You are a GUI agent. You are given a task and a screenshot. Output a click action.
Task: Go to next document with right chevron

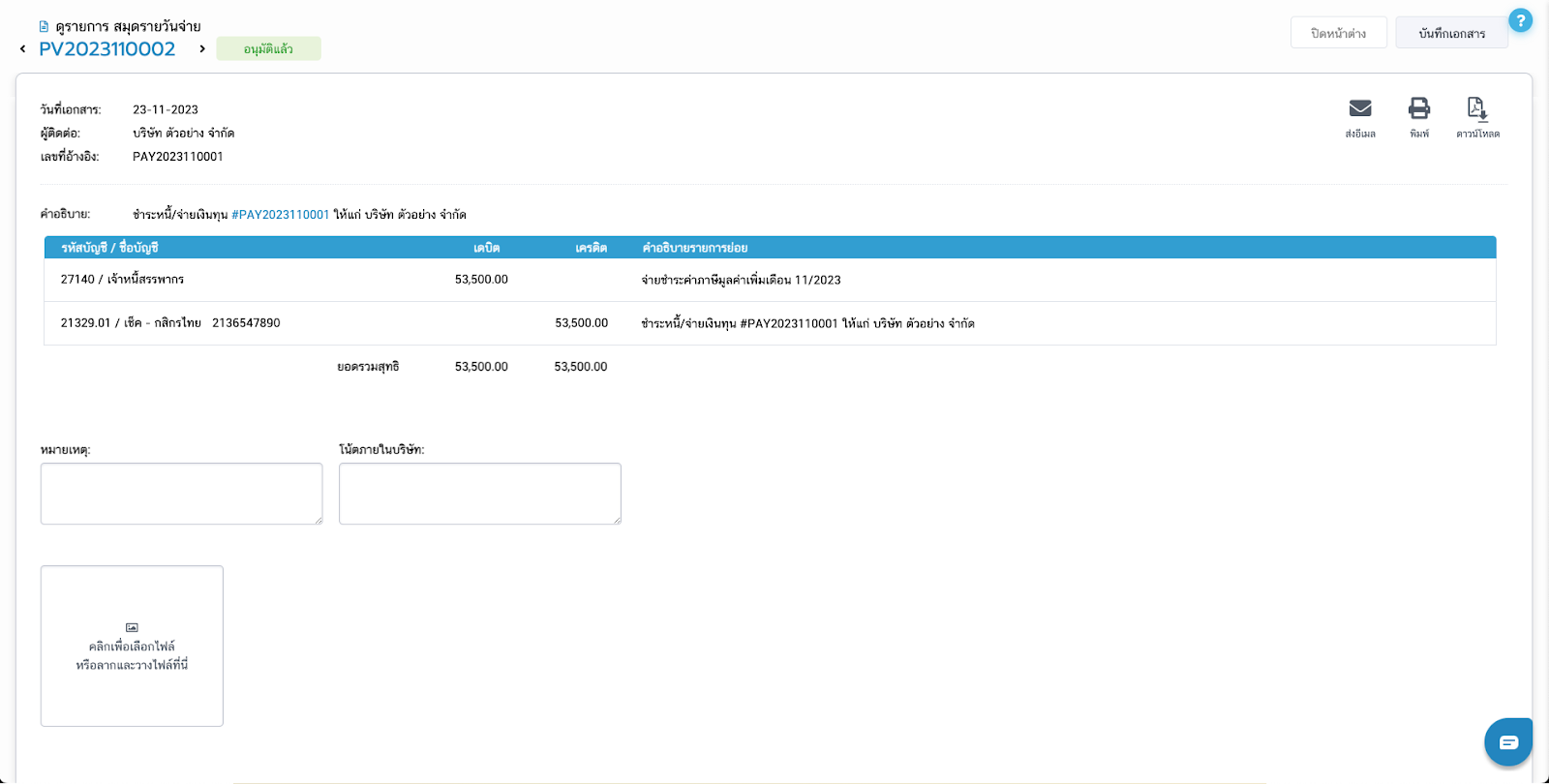pyautogui.click(x=202, y=49)
